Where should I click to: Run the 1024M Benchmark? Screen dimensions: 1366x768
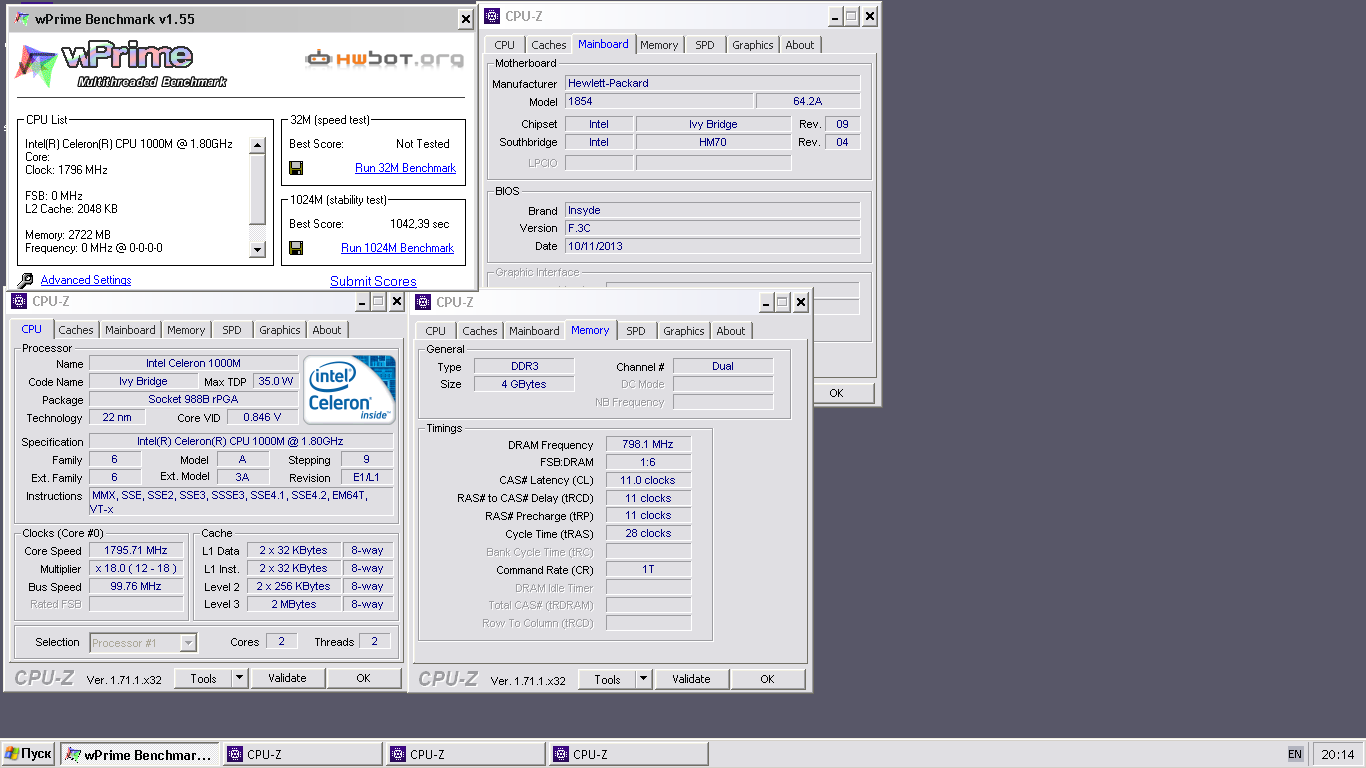coord(397,248)
